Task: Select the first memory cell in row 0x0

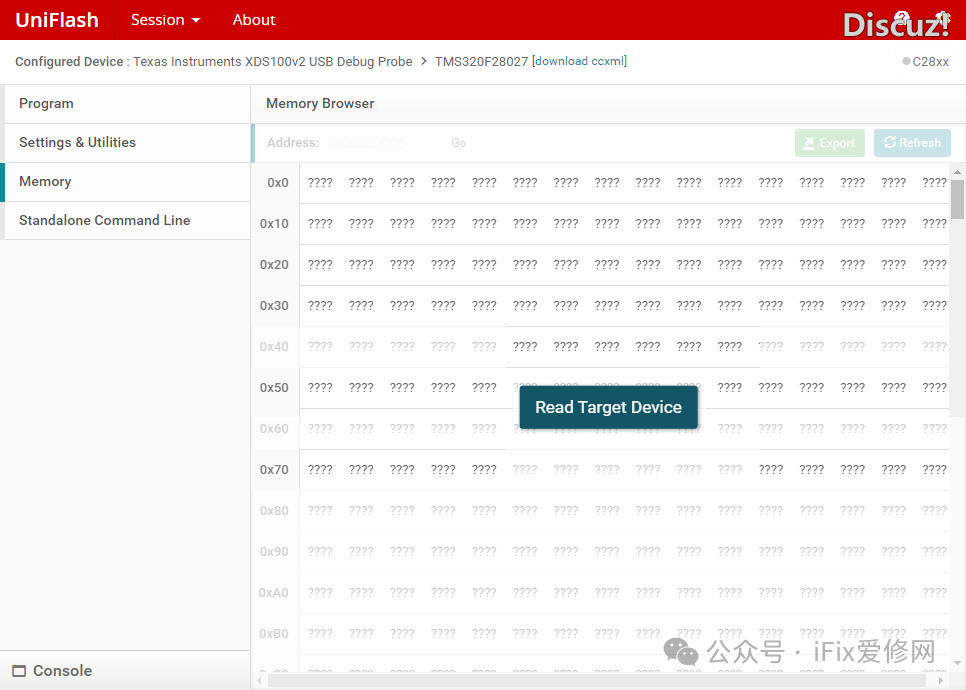Action: [320, 183]
